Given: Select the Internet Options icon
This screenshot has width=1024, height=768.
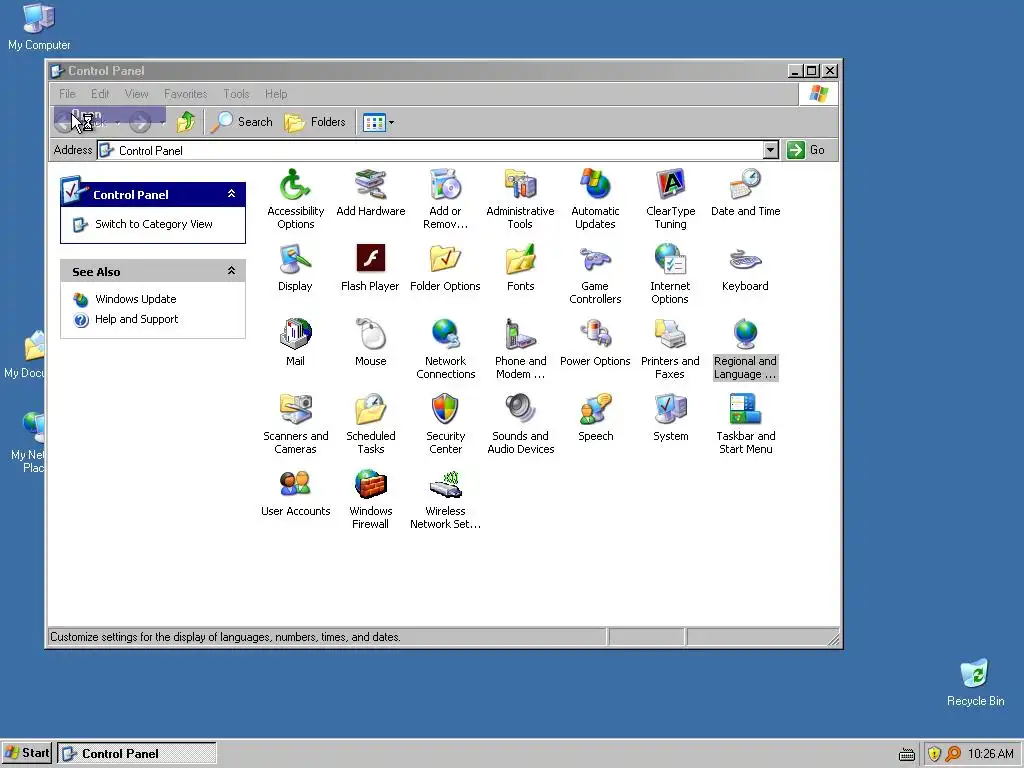Looking at the screenshot, I should (670, 274).
